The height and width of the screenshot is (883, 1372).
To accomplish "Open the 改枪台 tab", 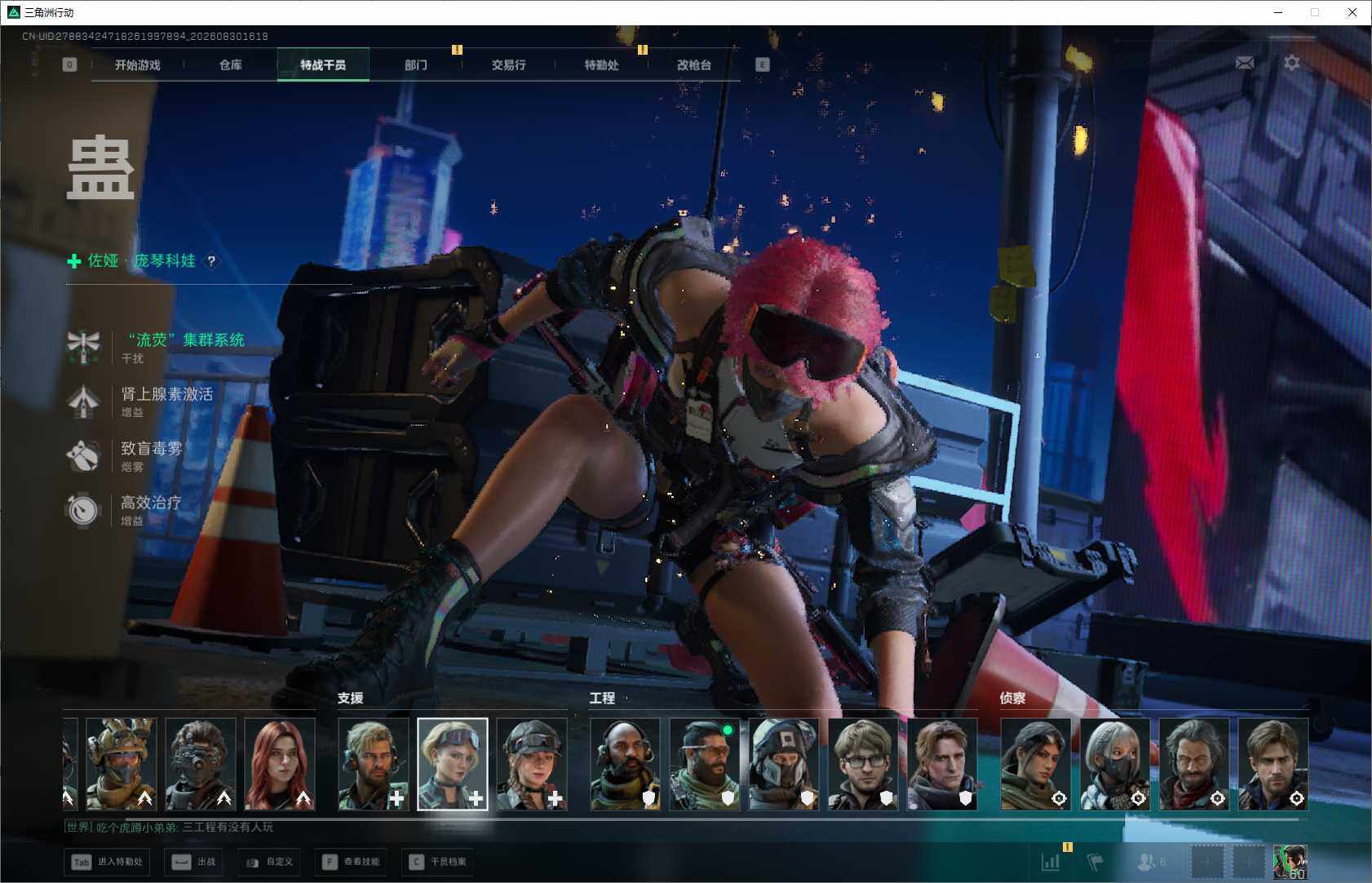I will 694,65.
